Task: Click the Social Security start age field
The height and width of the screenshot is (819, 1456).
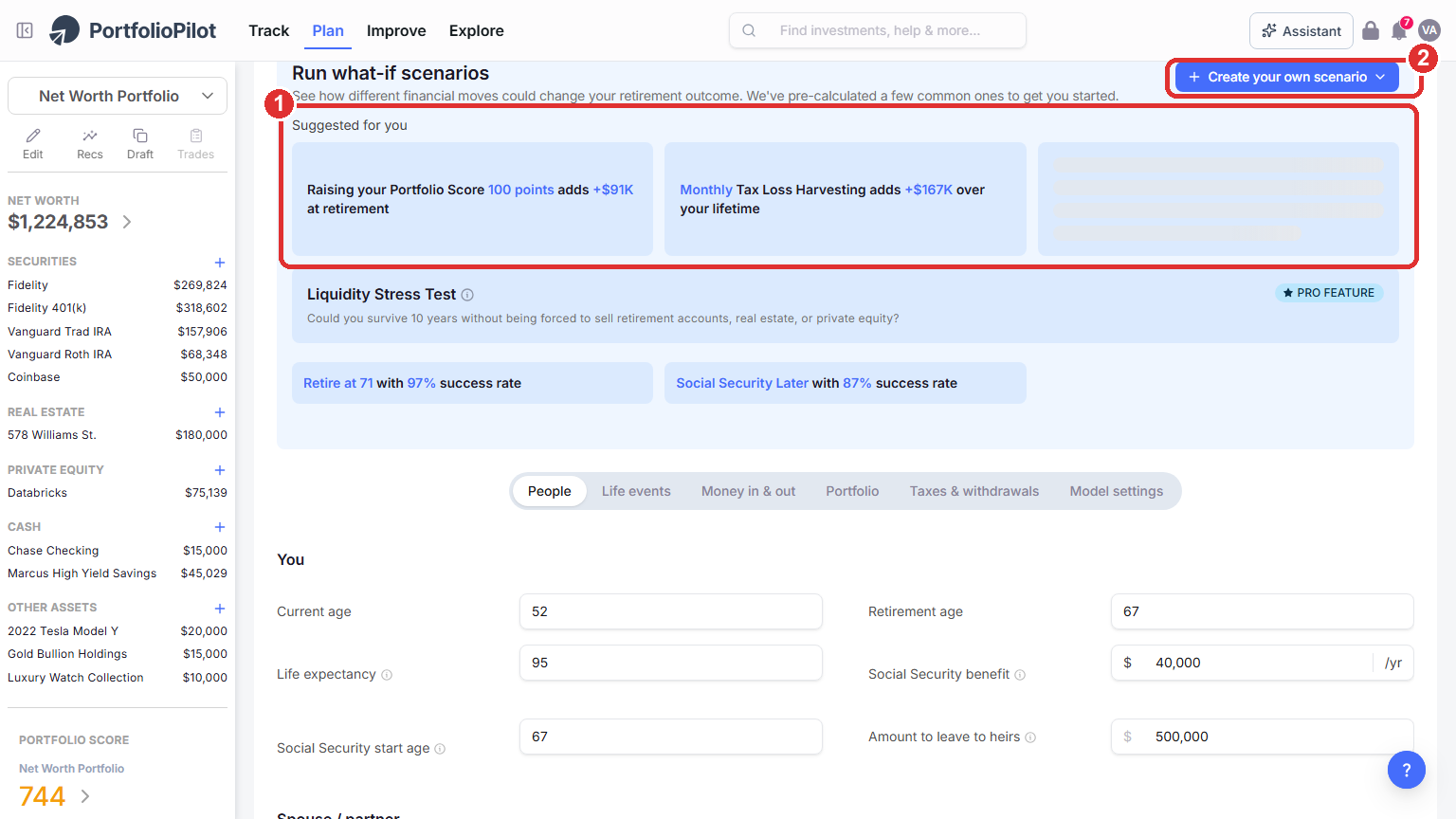Action: pos(671,737)
